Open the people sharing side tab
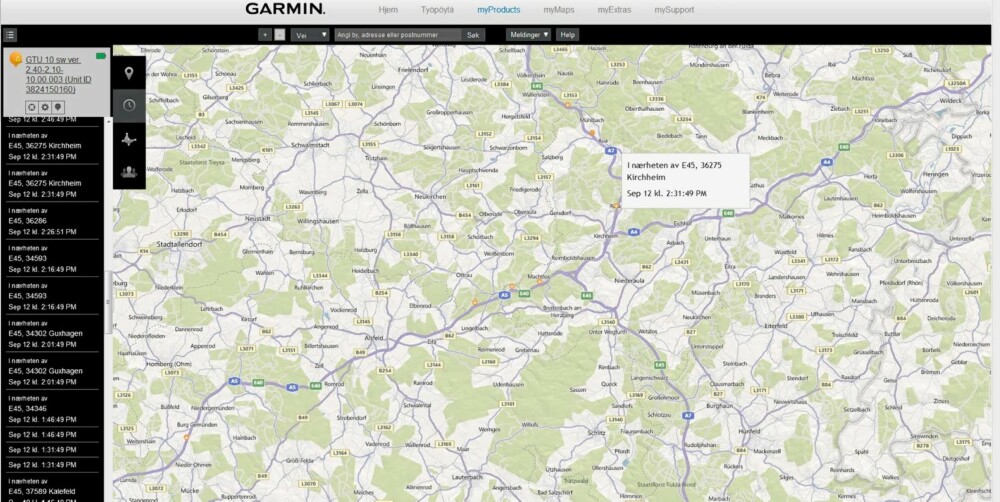The image size is (1000, 502). coord(129,172)
